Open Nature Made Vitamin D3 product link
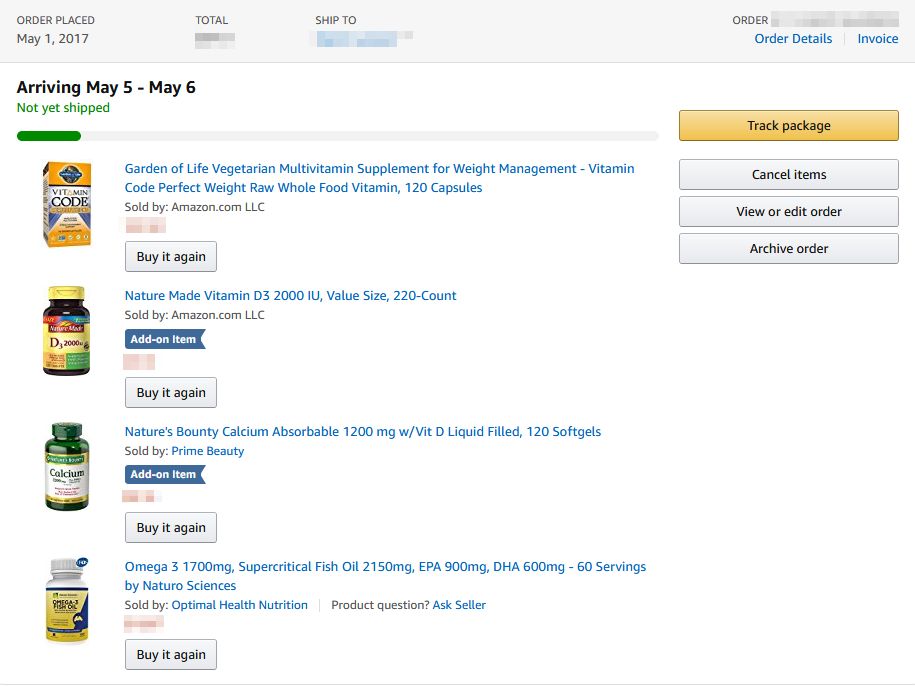This screenshot has height=686, width=915. [290, 296]
